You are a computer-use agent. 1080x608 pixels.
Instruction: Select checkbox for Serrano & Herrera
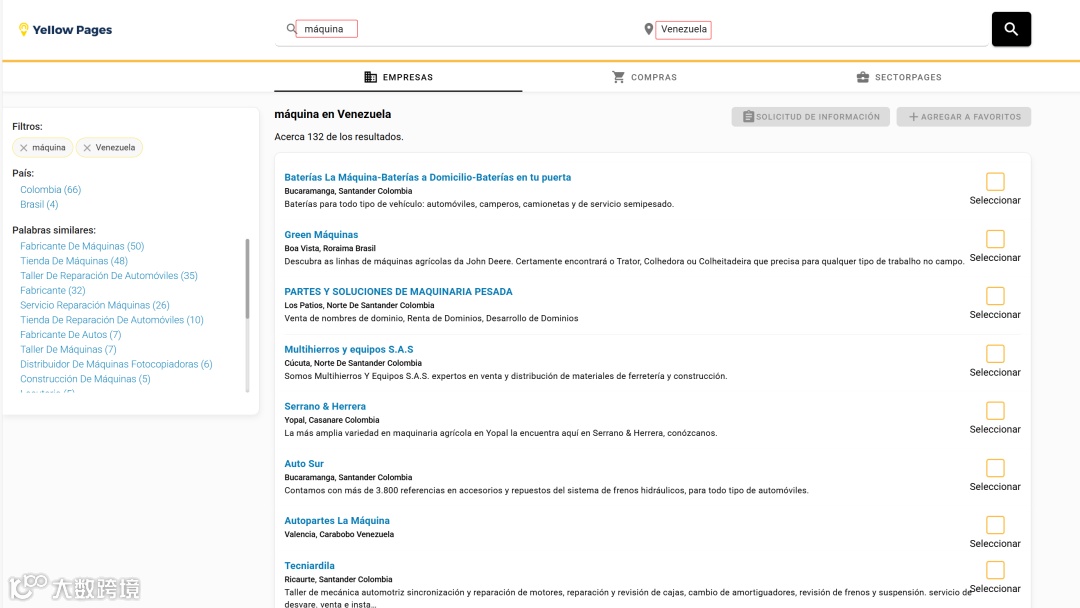pos(995,411)
